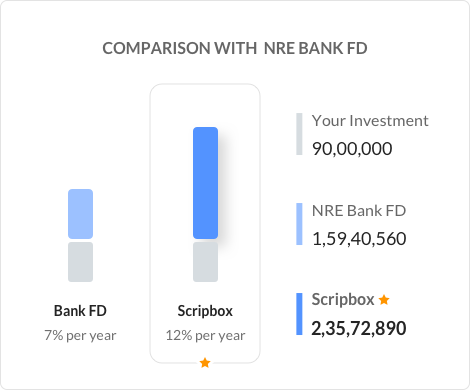Select the Scripbox label under the chart
This screenshot has width=470, height=390.
coord(205,311)
